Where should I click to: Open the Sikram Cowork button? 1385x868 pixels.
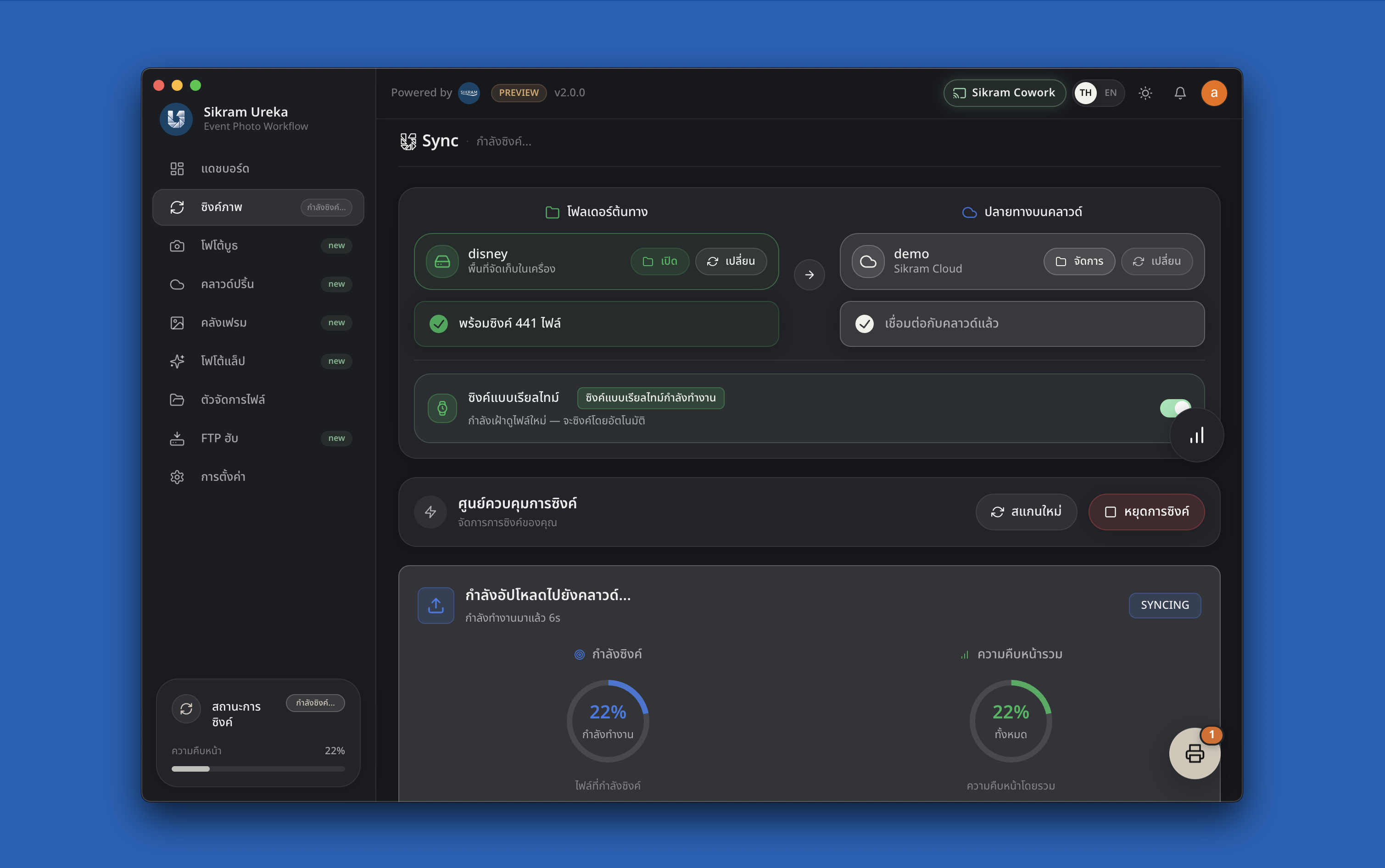coord(1004,93)
